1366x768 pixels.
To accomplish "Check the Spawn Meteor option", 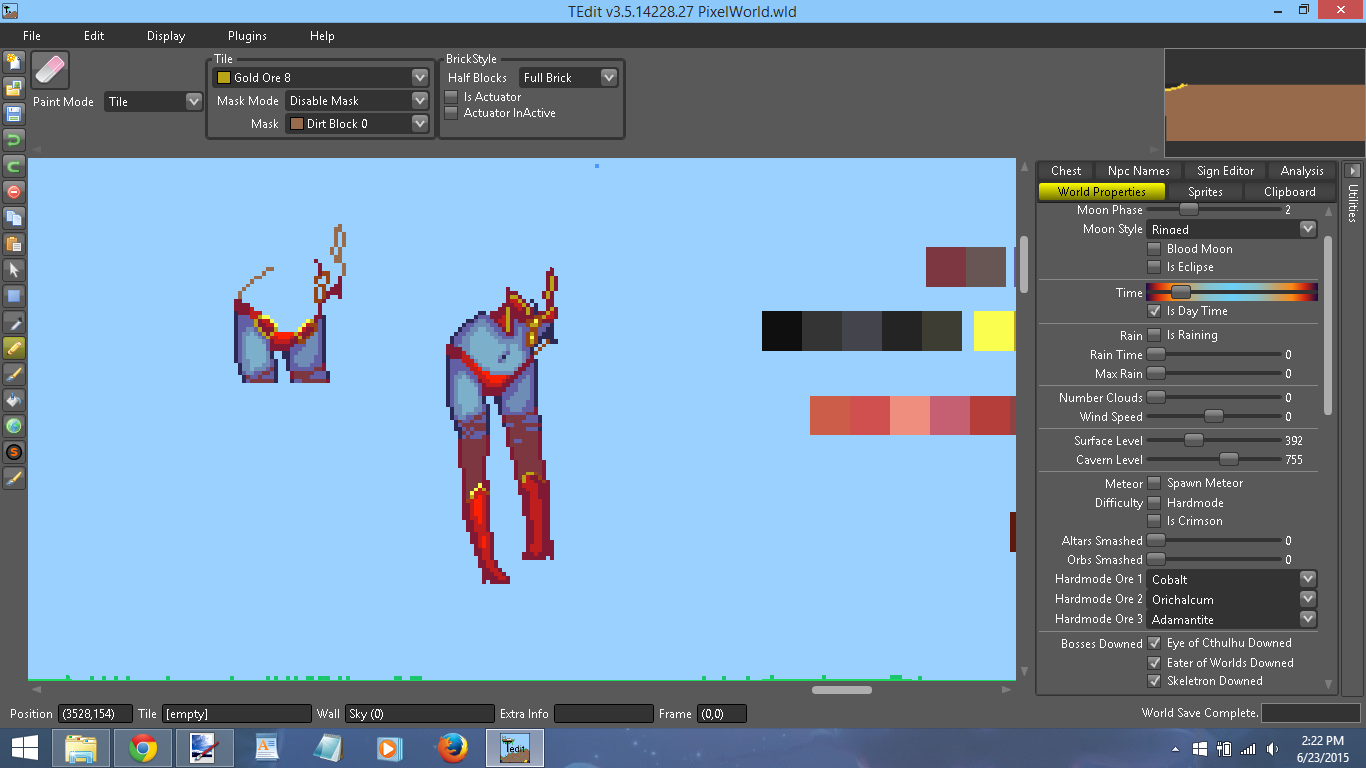I will tap(1154, 483).
